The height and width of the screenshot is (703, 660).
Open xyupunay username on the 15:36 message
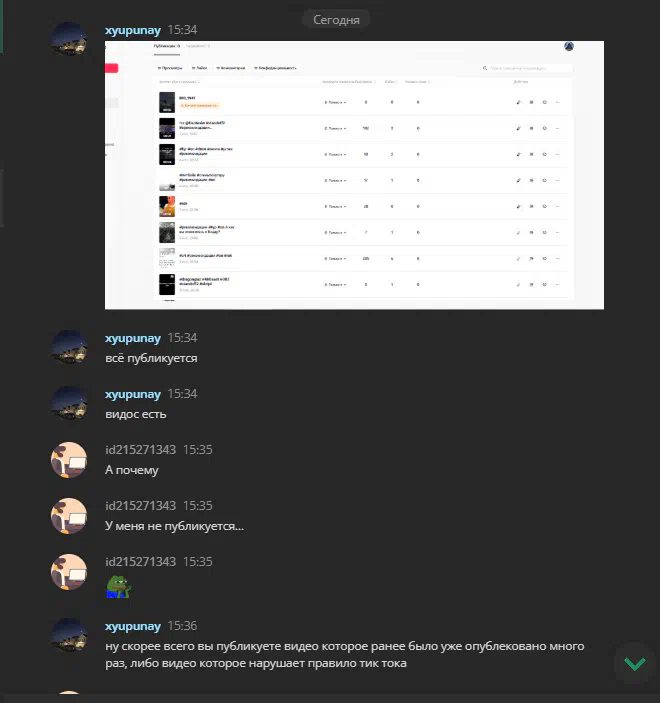[x=133, y=626]
